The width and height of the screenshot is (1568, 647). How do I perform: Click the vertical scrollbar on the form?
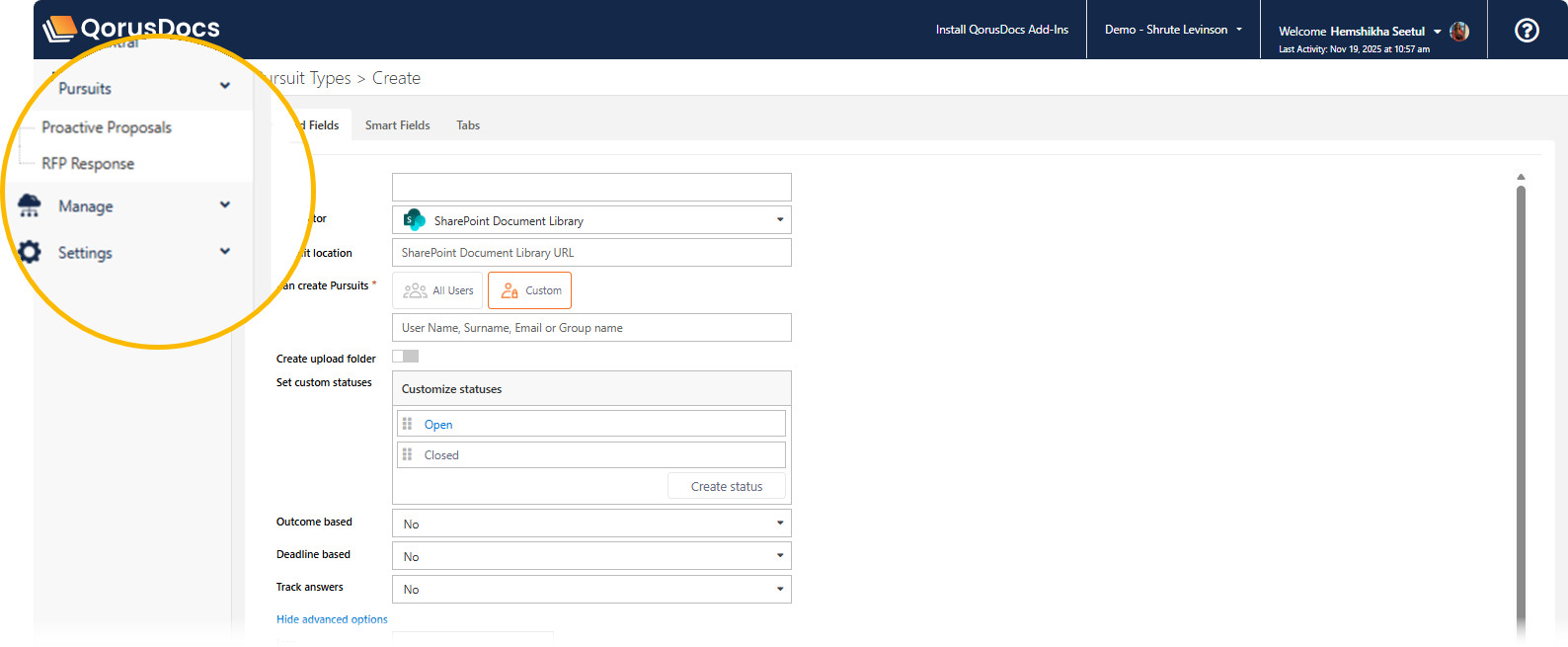[x=1521, y=395]
